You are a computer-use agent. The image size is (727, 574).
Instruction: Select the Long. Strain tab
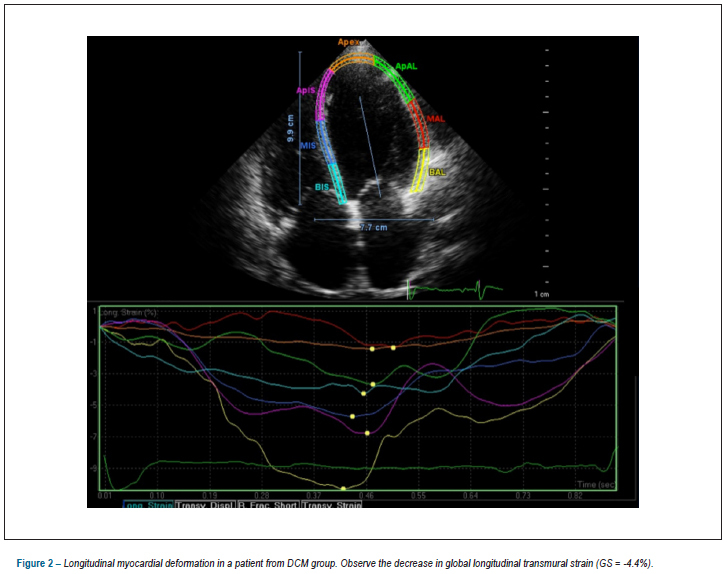pos(148,504)
